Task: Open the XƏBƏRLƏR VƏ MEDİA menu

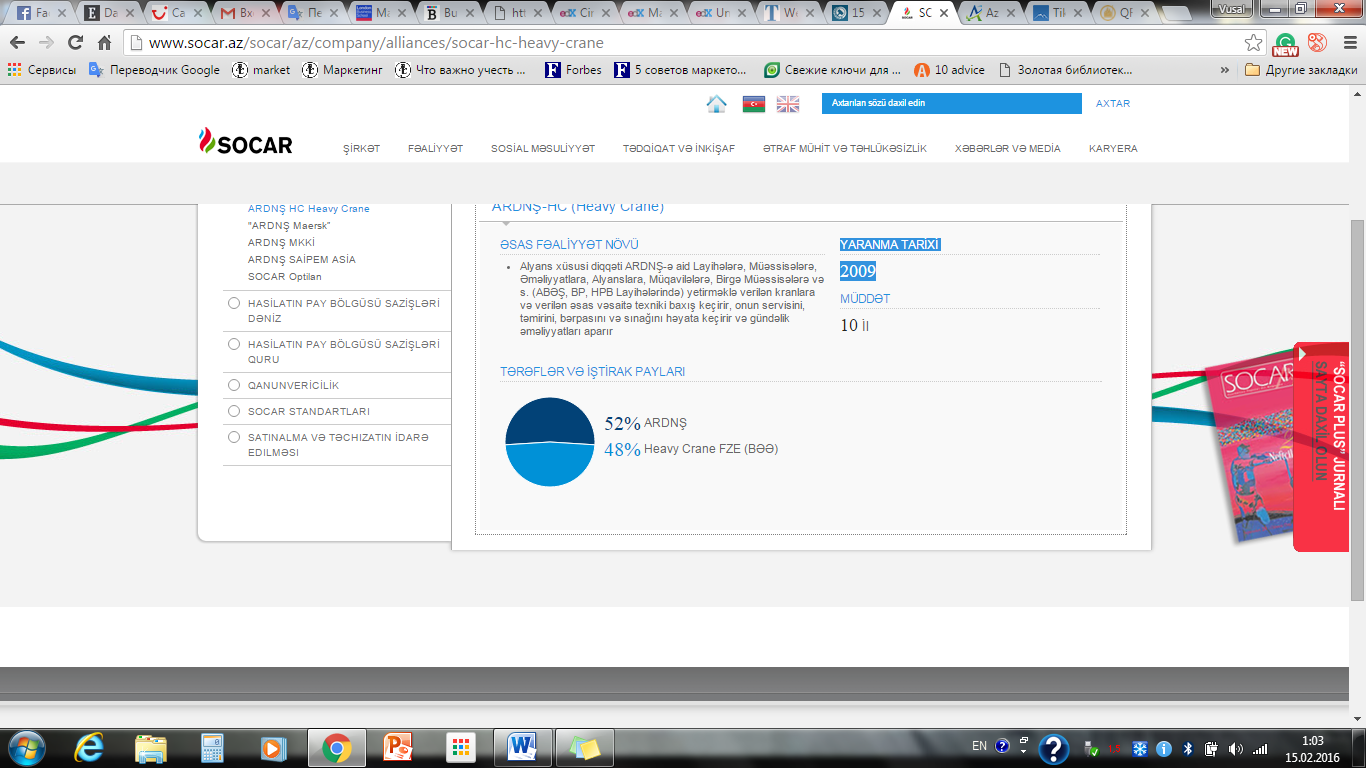Action: [1008, 148]
